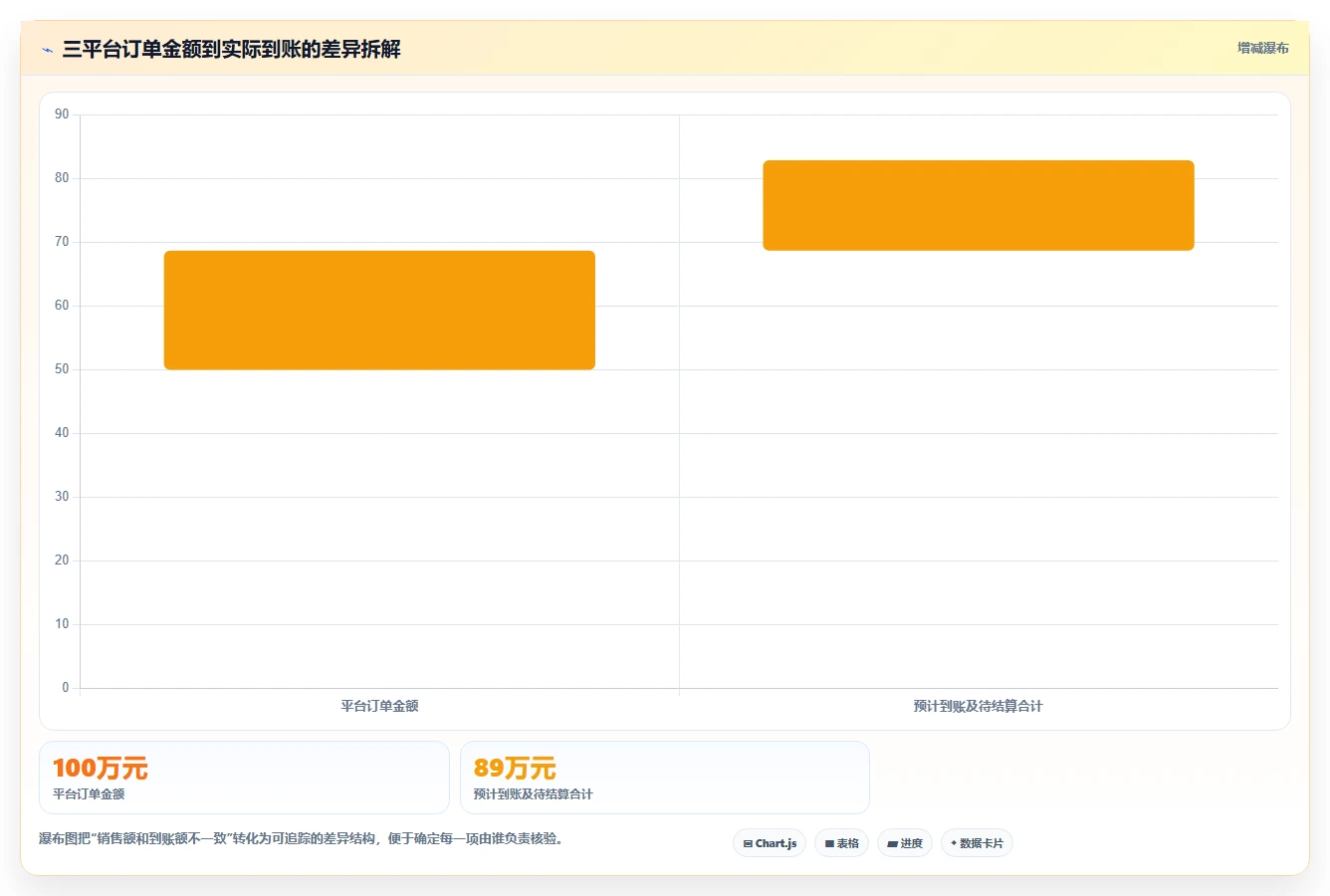Click the y-axis value 50
Image resolution: width=1330 pixels, height=896 pixels.
tap(62, 369)
